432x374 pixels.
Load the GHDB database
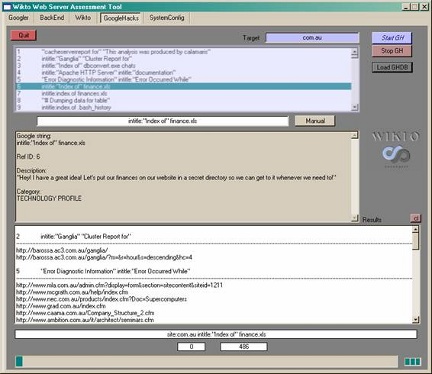392,67
